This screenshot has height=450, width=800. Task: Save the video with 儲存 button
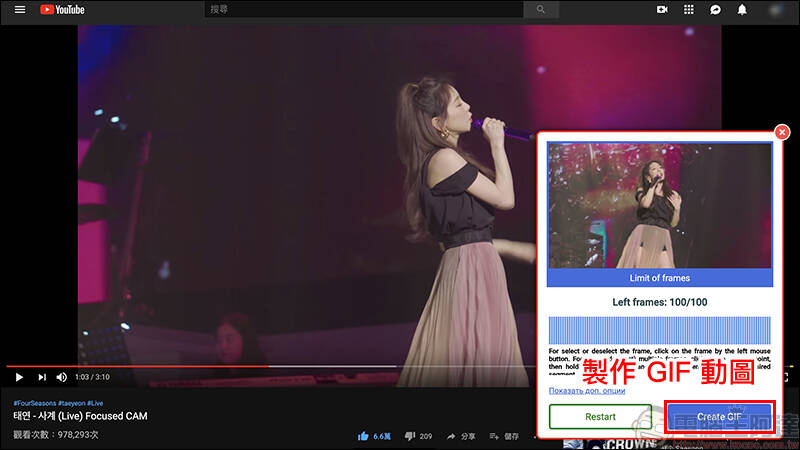(x=505, y=436)
